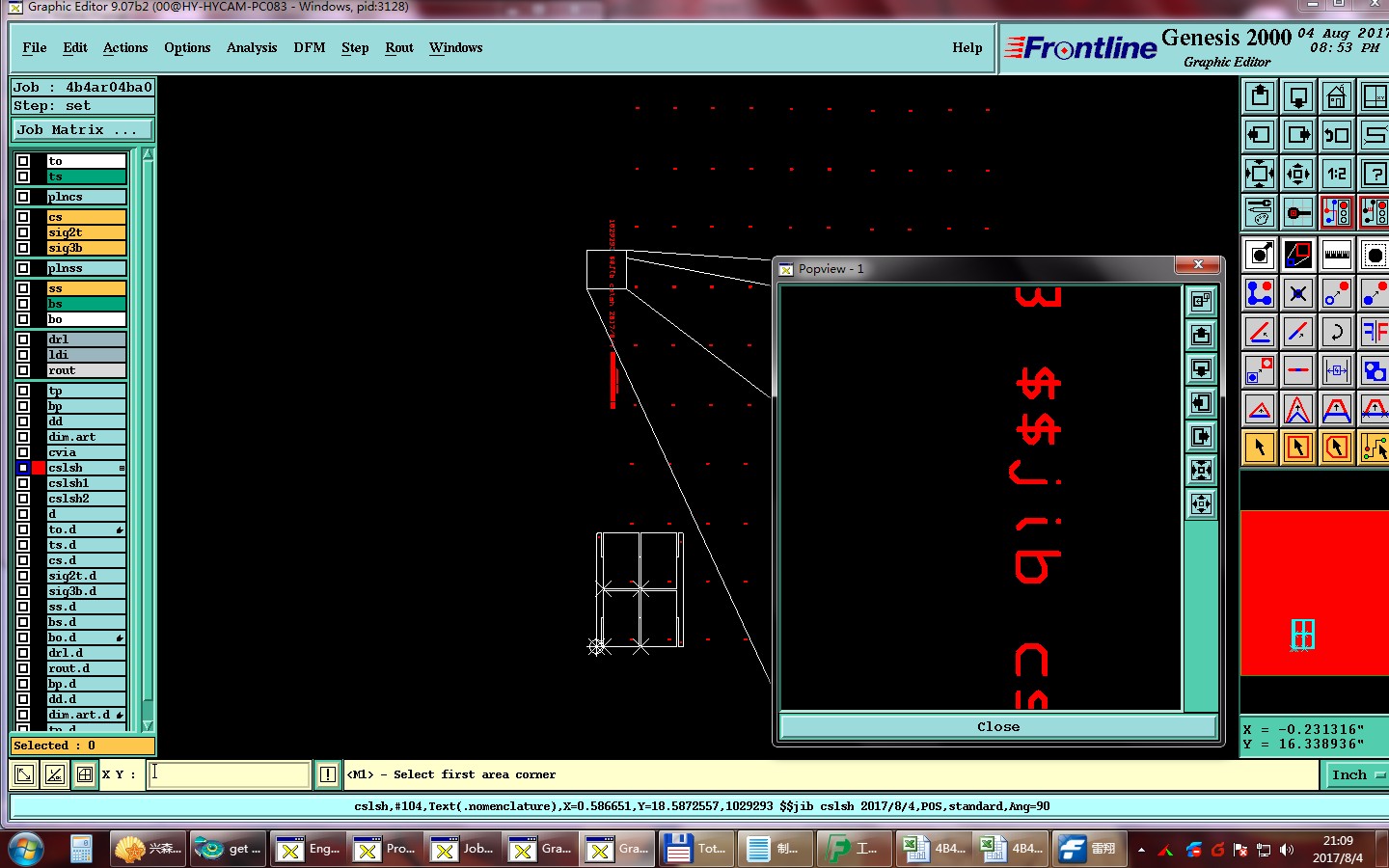This screenshot has height=868, width=1389.
Task: Uncheck the cslsh layer checkbox
Action: (x=23, y=468)
